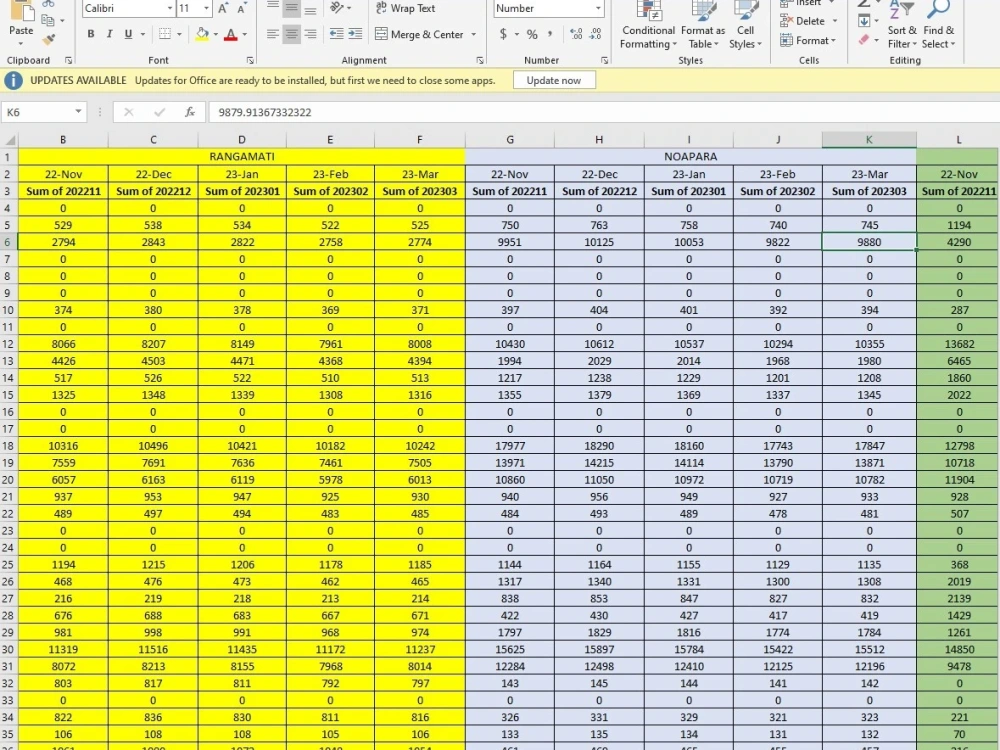Viewport: 1000px width, 750px height.
Task: Open Find & Select menu
Action: pos(938,26)
